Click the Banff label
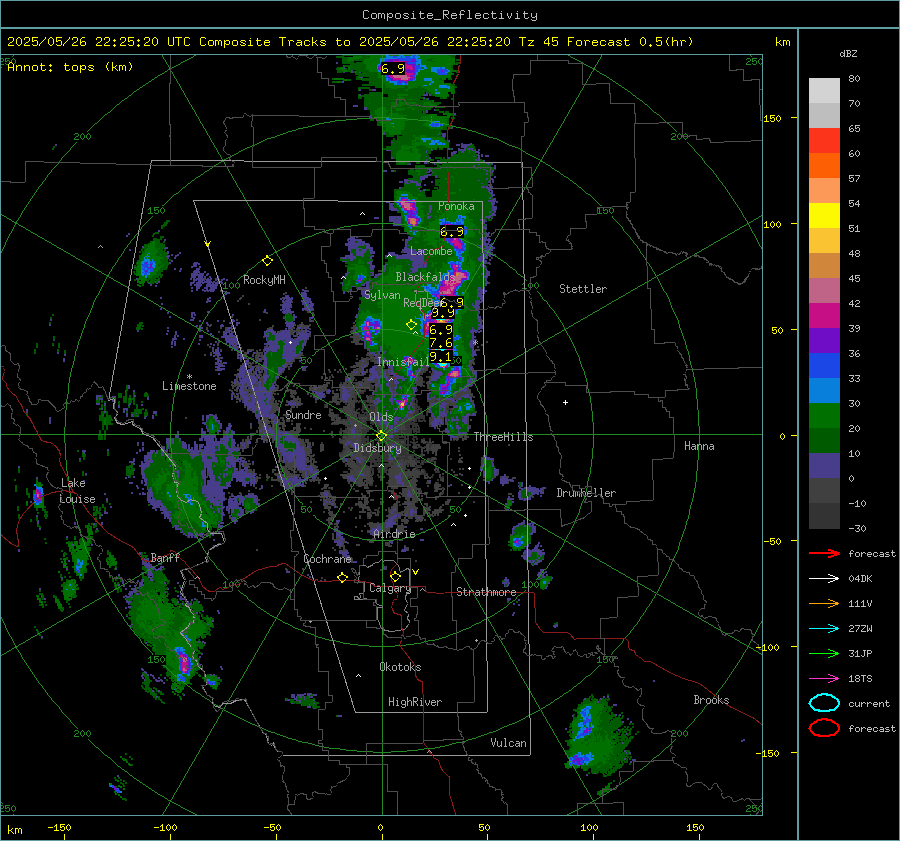This screenshot has width=900, height=841. 165,558
